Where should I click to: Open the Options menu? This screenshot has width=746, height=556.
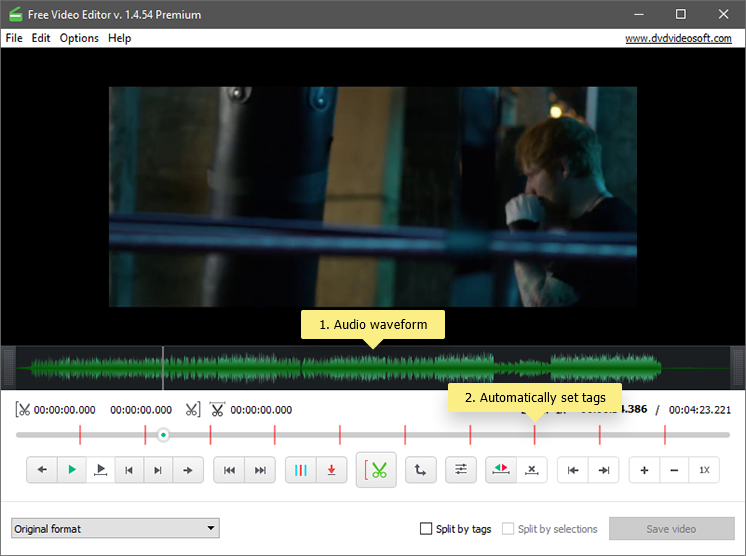[x=79, y=38]
